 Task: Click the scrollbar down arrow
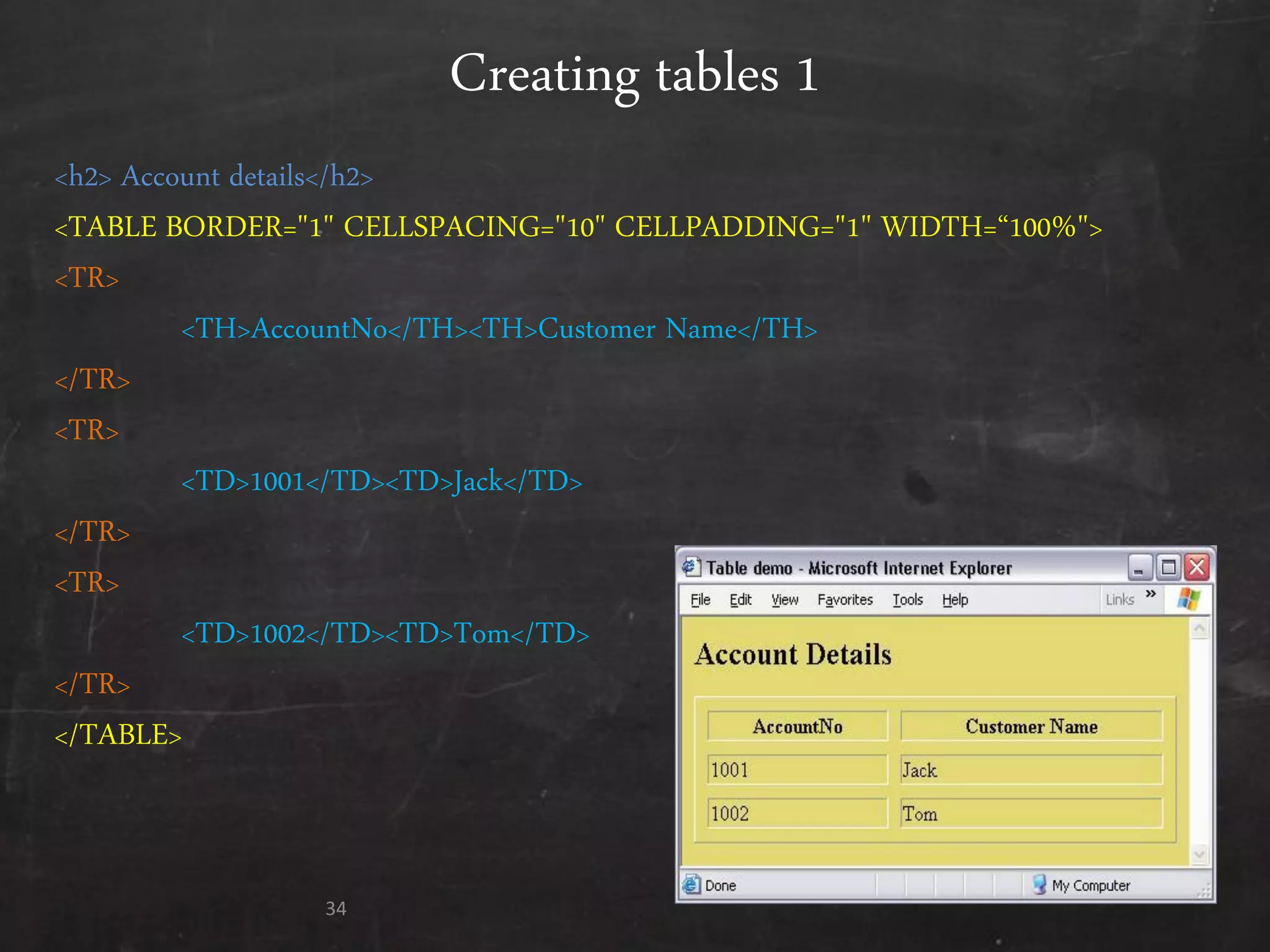[1199, 854]
